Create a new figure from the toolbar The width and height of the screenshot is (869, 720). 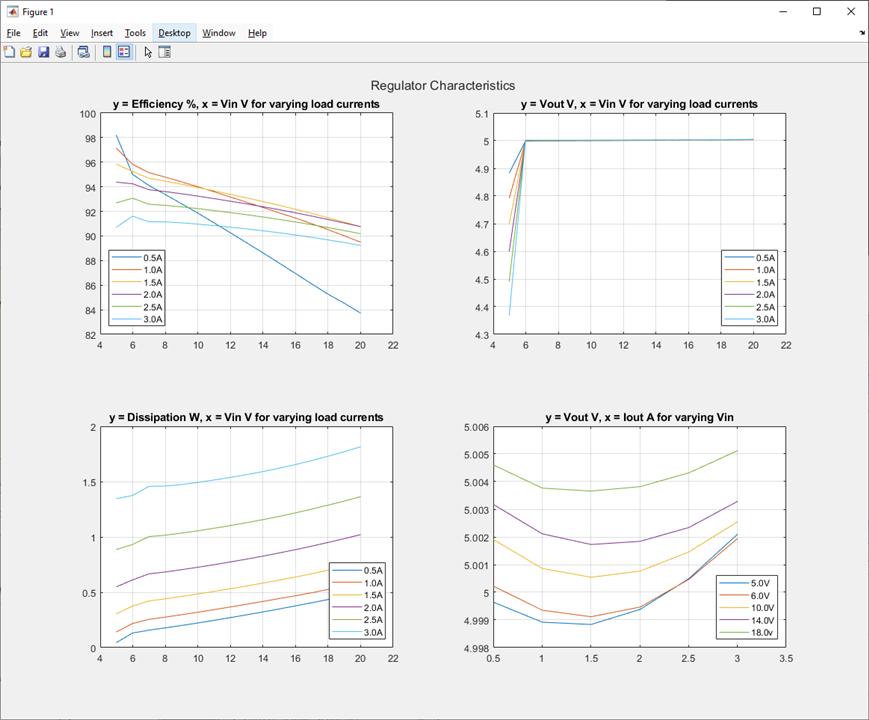pyautogui.click(x=10, y=52)
